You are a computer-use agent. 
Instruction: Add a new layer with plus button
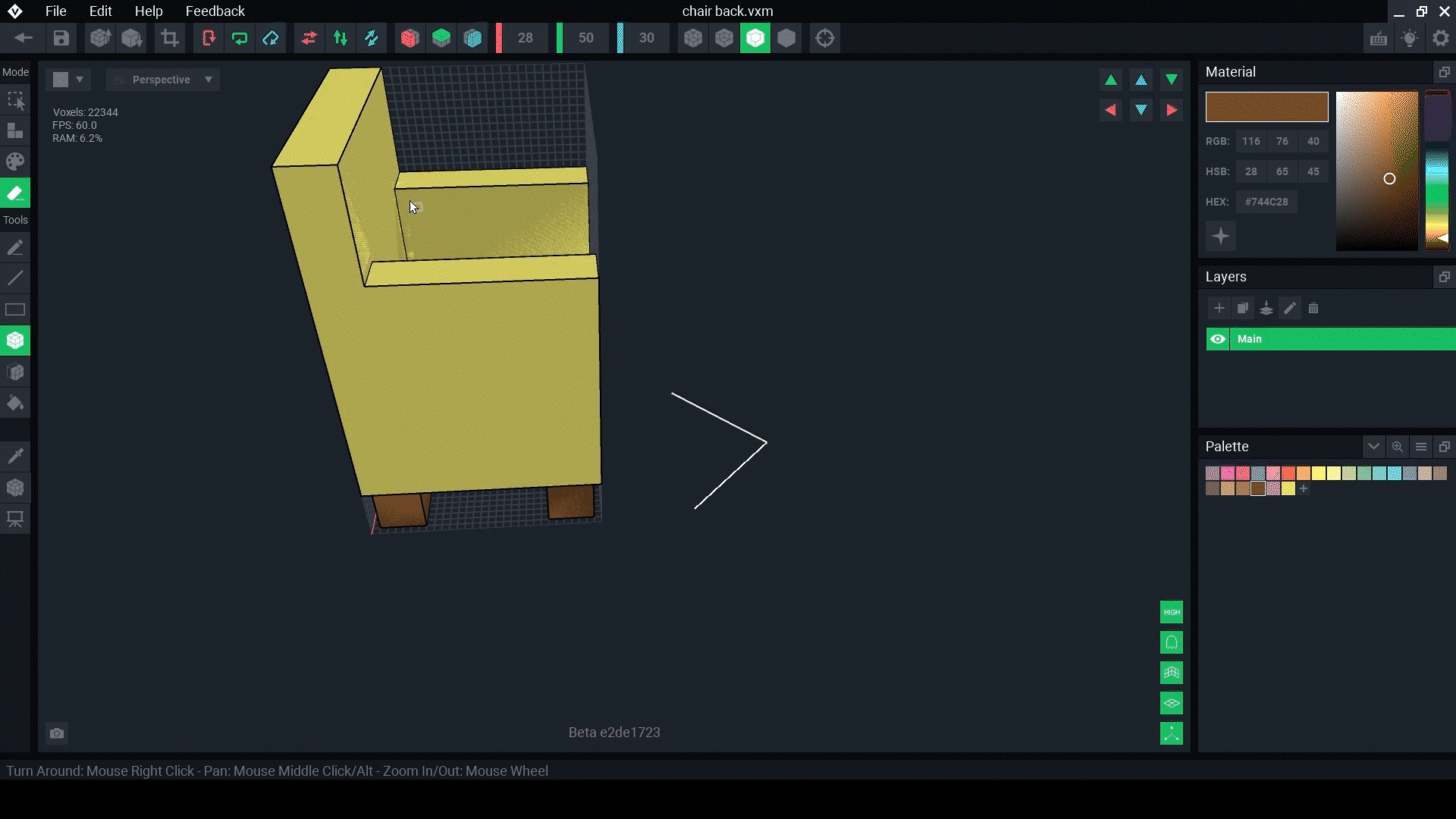(1219, 309)
